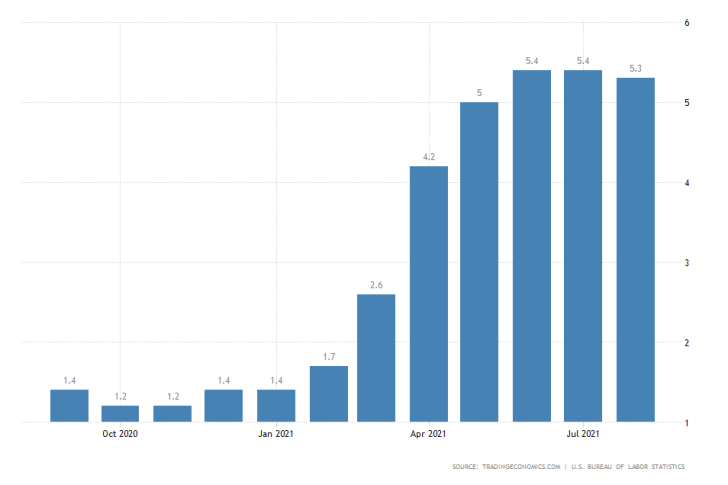Select the bar with value 5
The width and height of the screenshot is (728, 485).
479,262
